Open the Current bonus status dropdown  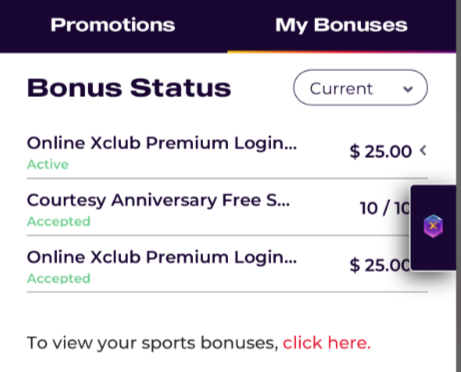360,88
